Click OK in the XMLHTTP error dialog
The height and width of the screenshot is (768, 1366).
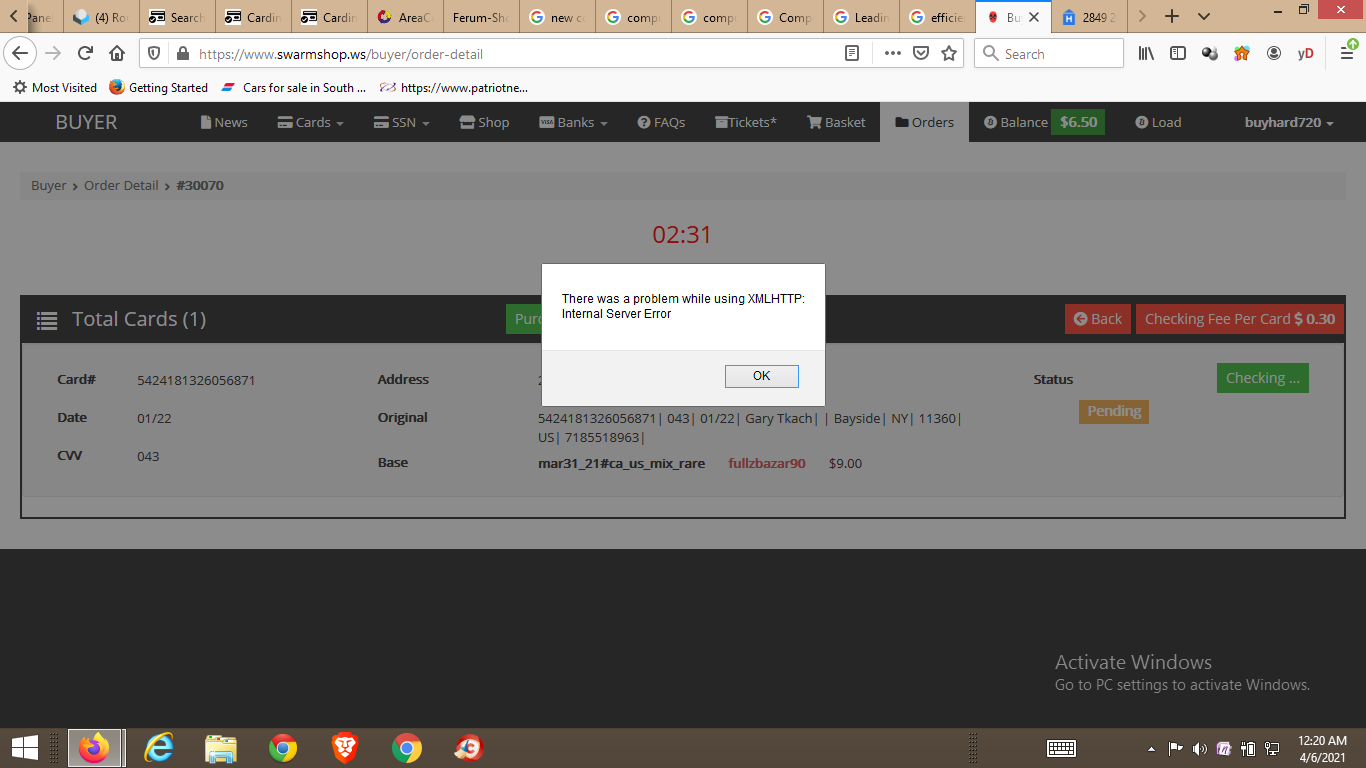761,376
